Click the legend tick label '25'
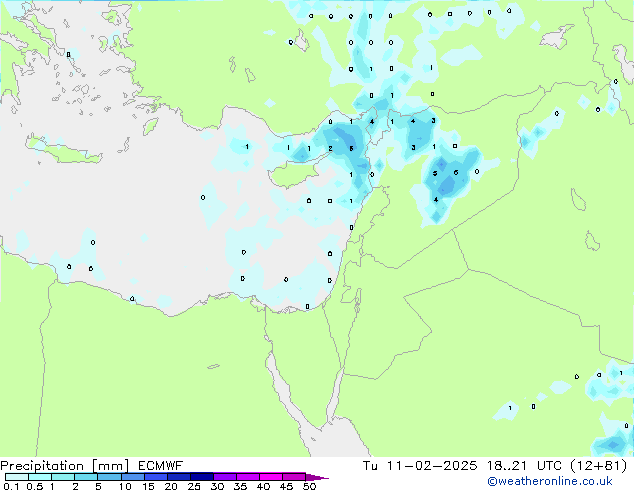 [194, 486]
